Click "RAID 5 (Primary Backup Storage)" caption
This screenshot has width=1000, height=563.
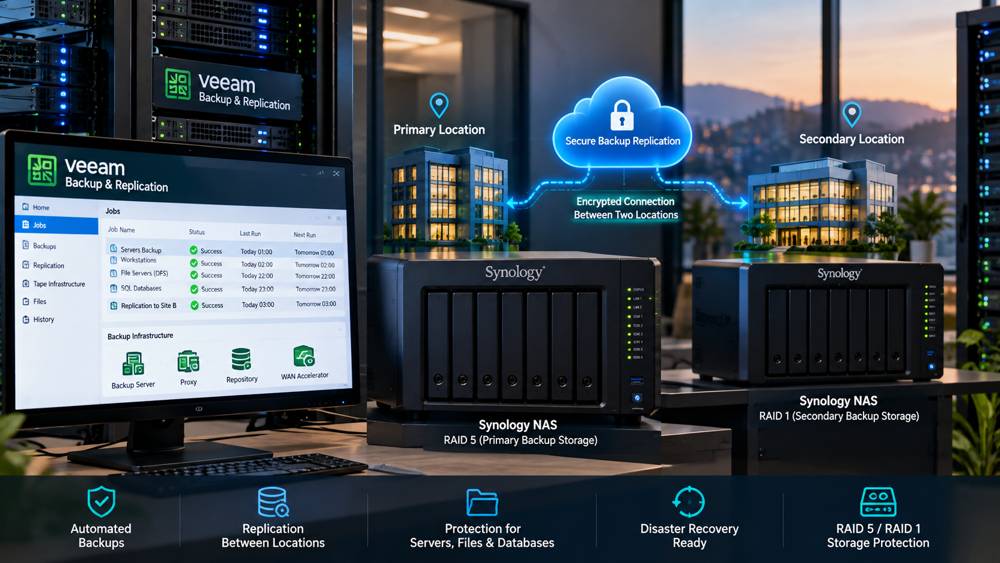pyautogui.click(x=520, y=440)
